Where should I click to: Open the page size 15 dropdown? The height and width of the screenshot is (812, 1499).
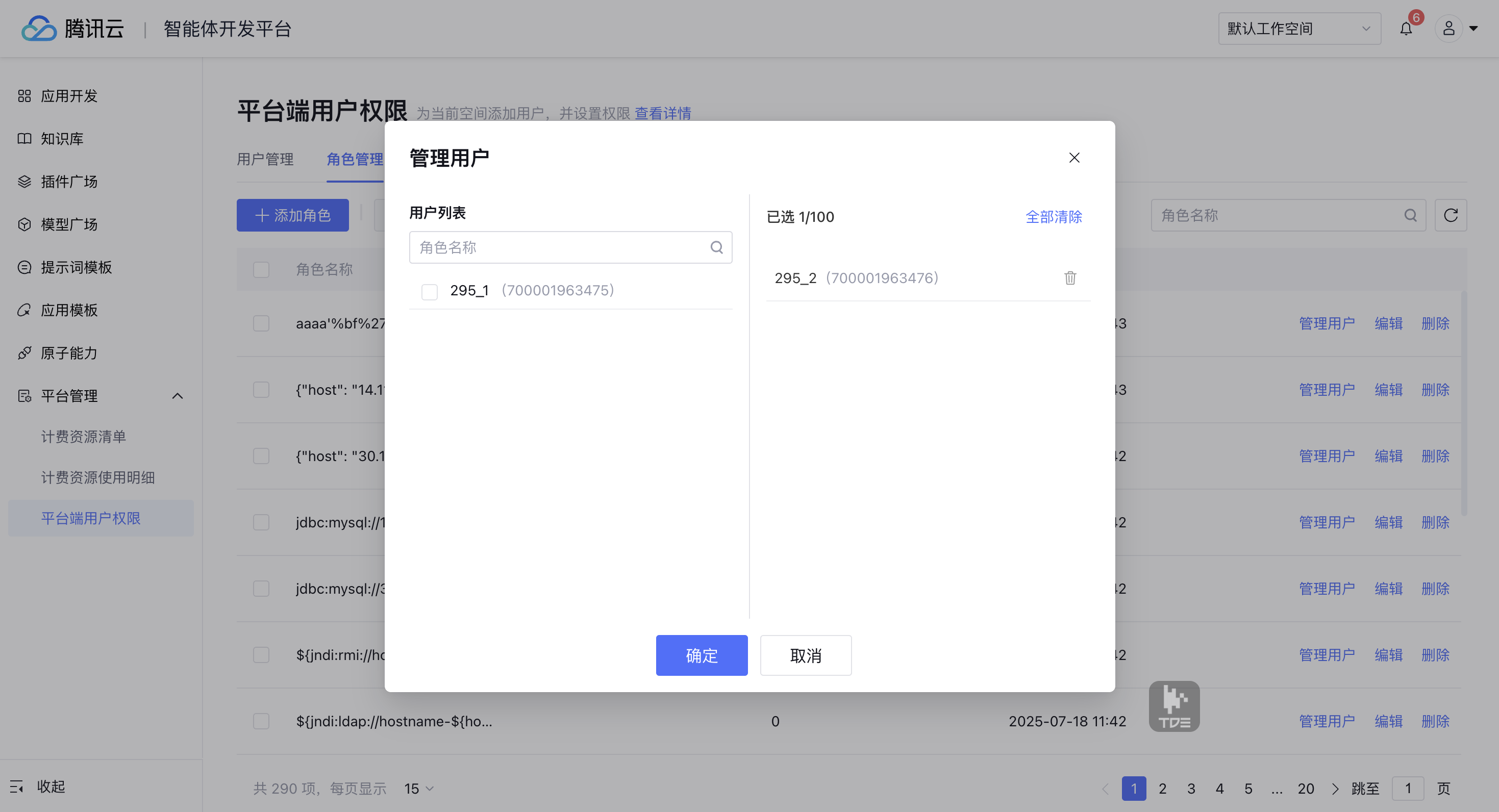(419, 788)
